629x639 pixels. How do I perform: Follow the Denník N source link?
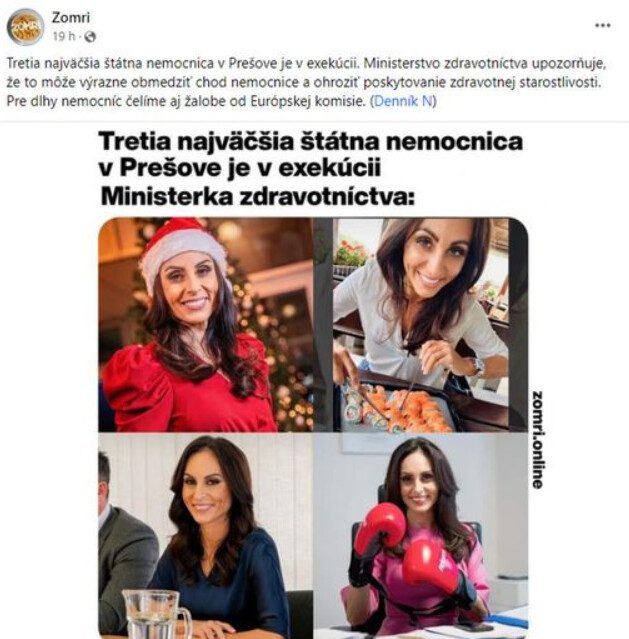tap(403, 101)
